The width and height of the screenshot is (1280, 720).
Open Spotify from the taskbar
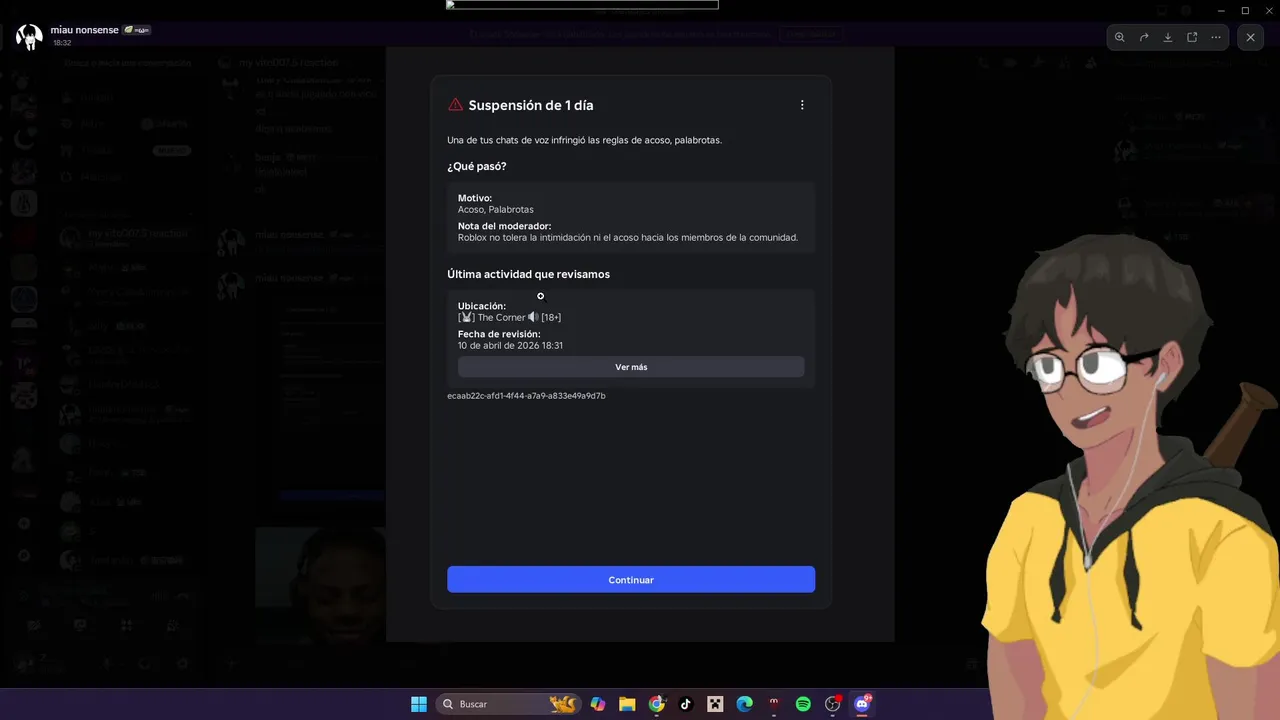coord(803,704)
